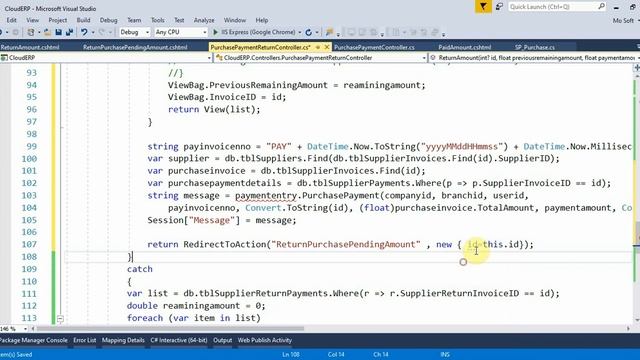The height and width of the screenshot is (360, 640).
Task: Click the New Project toolbar icon
Action: pyautogui.click(x=31, y=32)
